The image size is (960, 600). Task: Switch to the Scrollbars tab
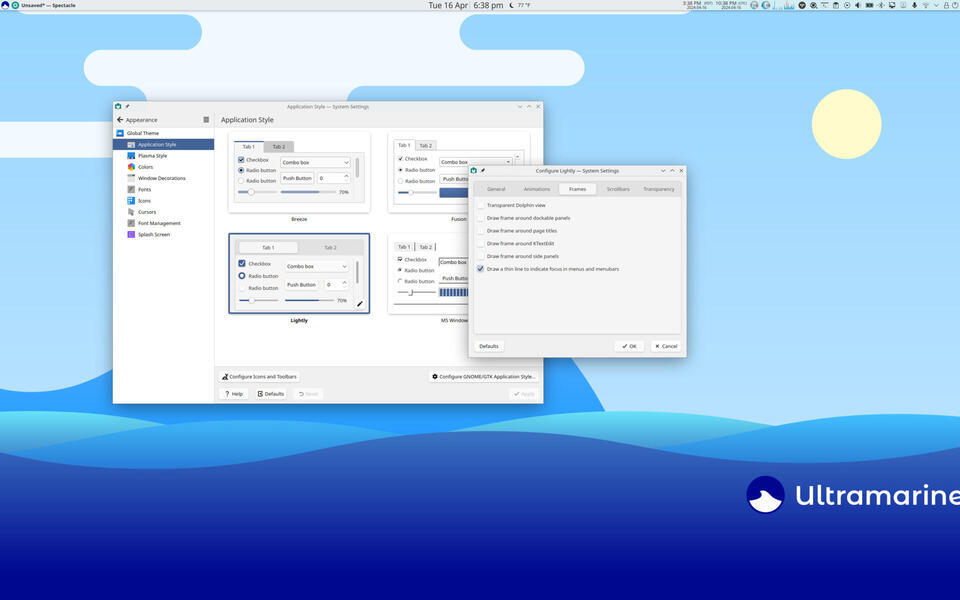tap(618, 189)
